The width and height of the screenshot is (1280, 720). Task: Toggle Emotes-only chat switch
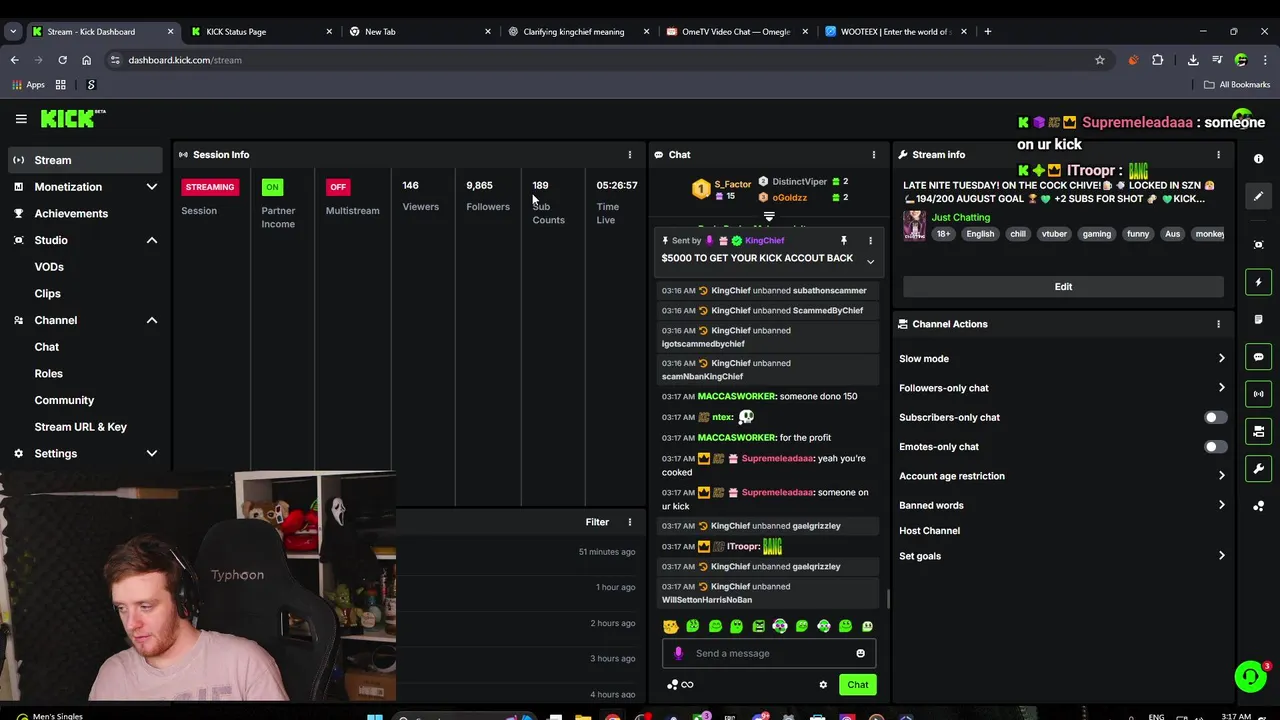click(1215, 447)
